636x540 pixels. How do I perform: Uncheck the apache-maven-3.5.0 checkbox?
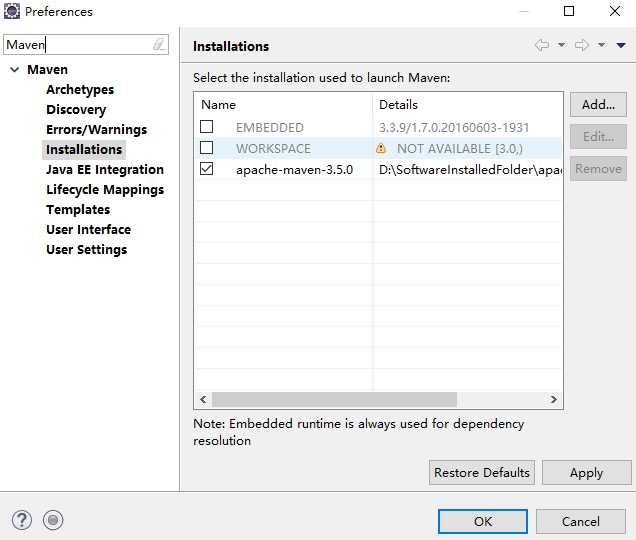(x=206, y=168)
